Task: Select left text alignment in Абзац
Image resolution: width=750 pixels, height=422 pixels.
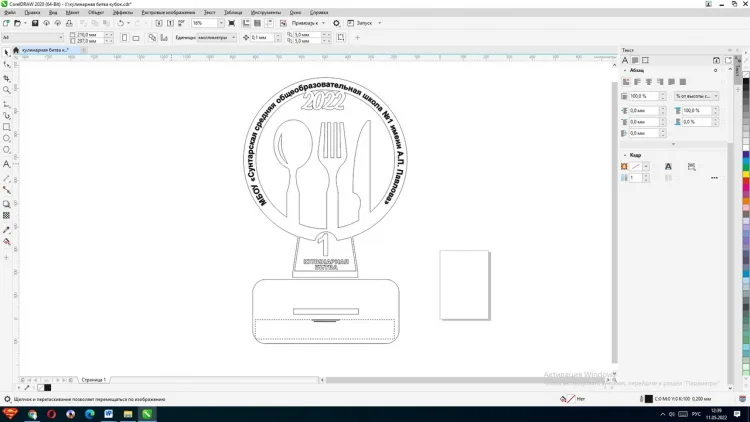Action: tap(637, 82)
